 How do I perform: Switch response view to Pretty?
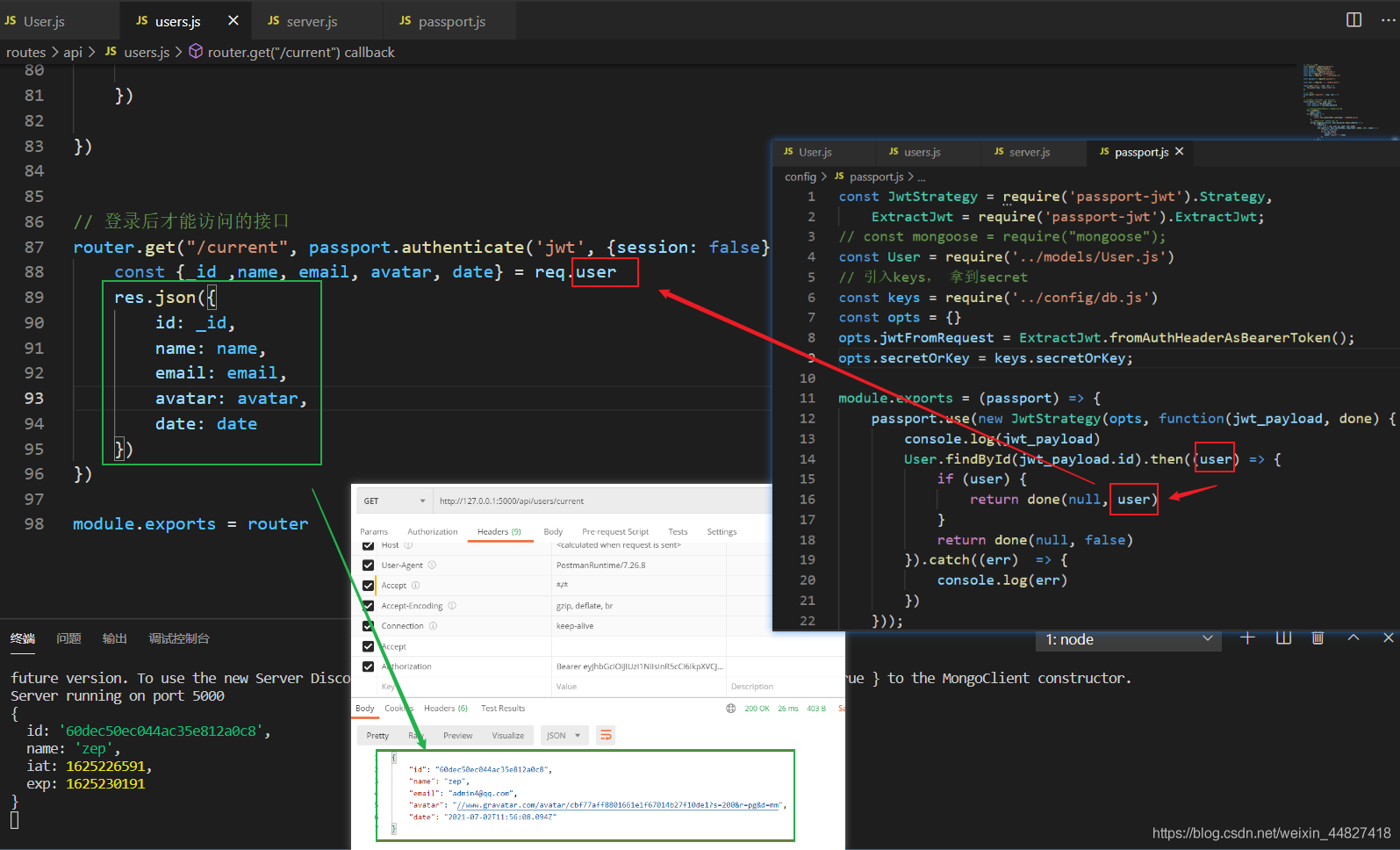pyautogui.click(x=377, y=736)
